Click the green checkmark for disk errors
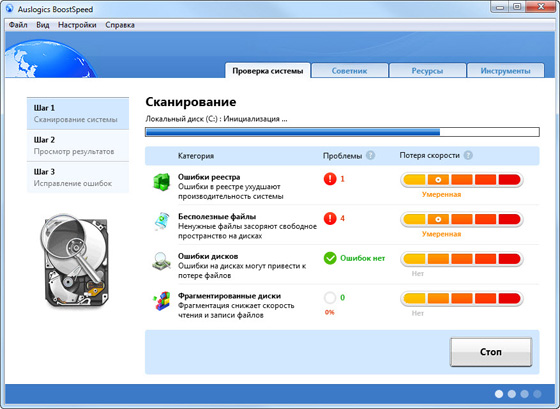560x409 pixels. tap(330, 258)
